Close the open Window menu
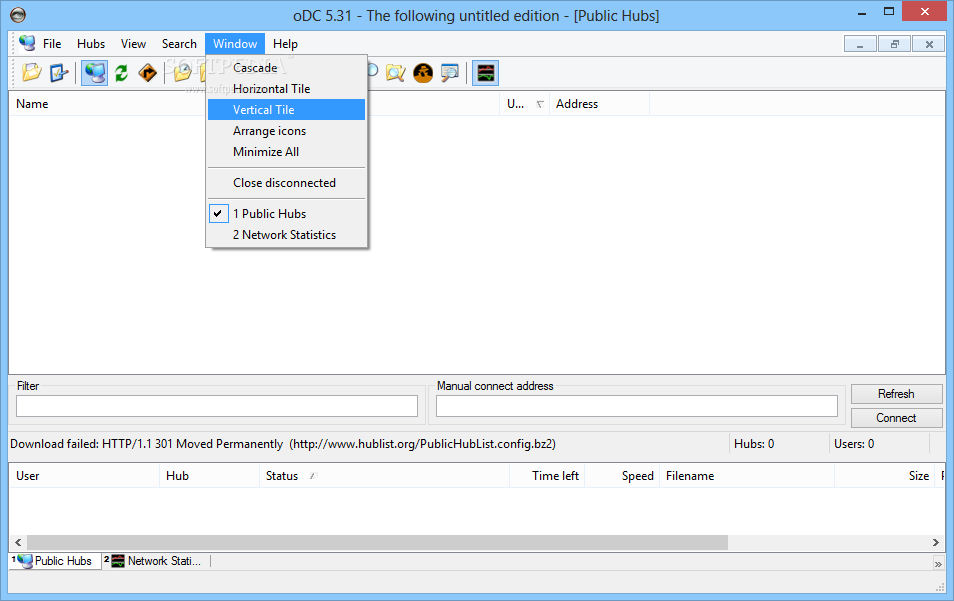Image resolution: width=954 pixels, height=601 pixels. (235, 44)
